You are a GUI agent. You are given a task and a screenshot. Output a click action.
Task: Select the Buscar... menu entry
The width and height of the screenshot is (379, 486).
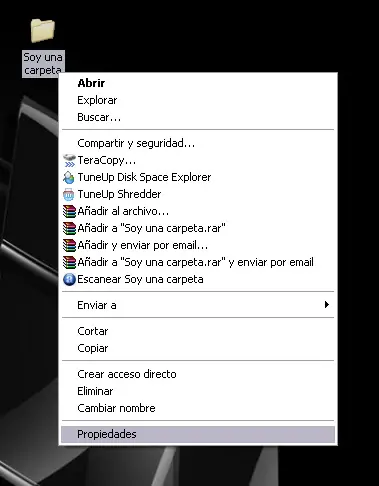point(198,117)
